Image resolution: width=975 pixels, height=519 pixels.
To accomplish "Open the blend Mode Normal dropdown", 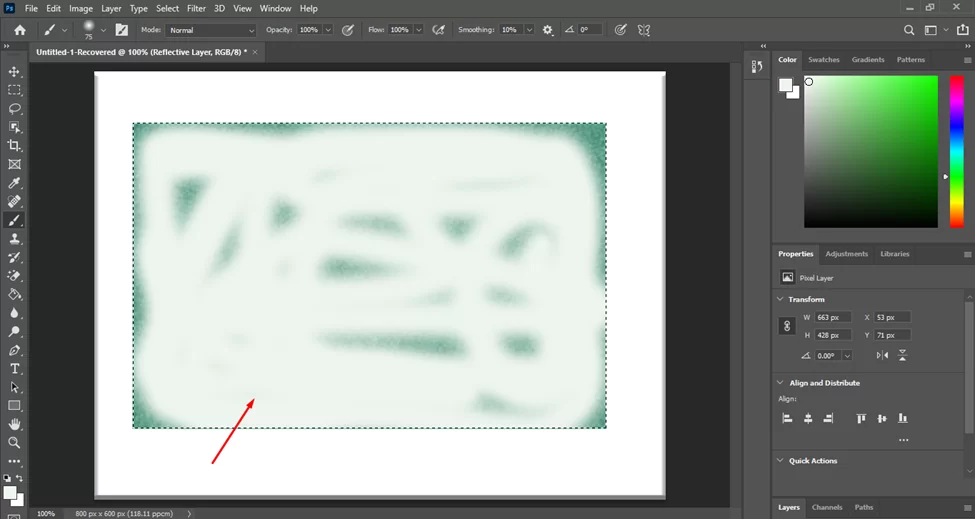I will click(x=211, y=30).
